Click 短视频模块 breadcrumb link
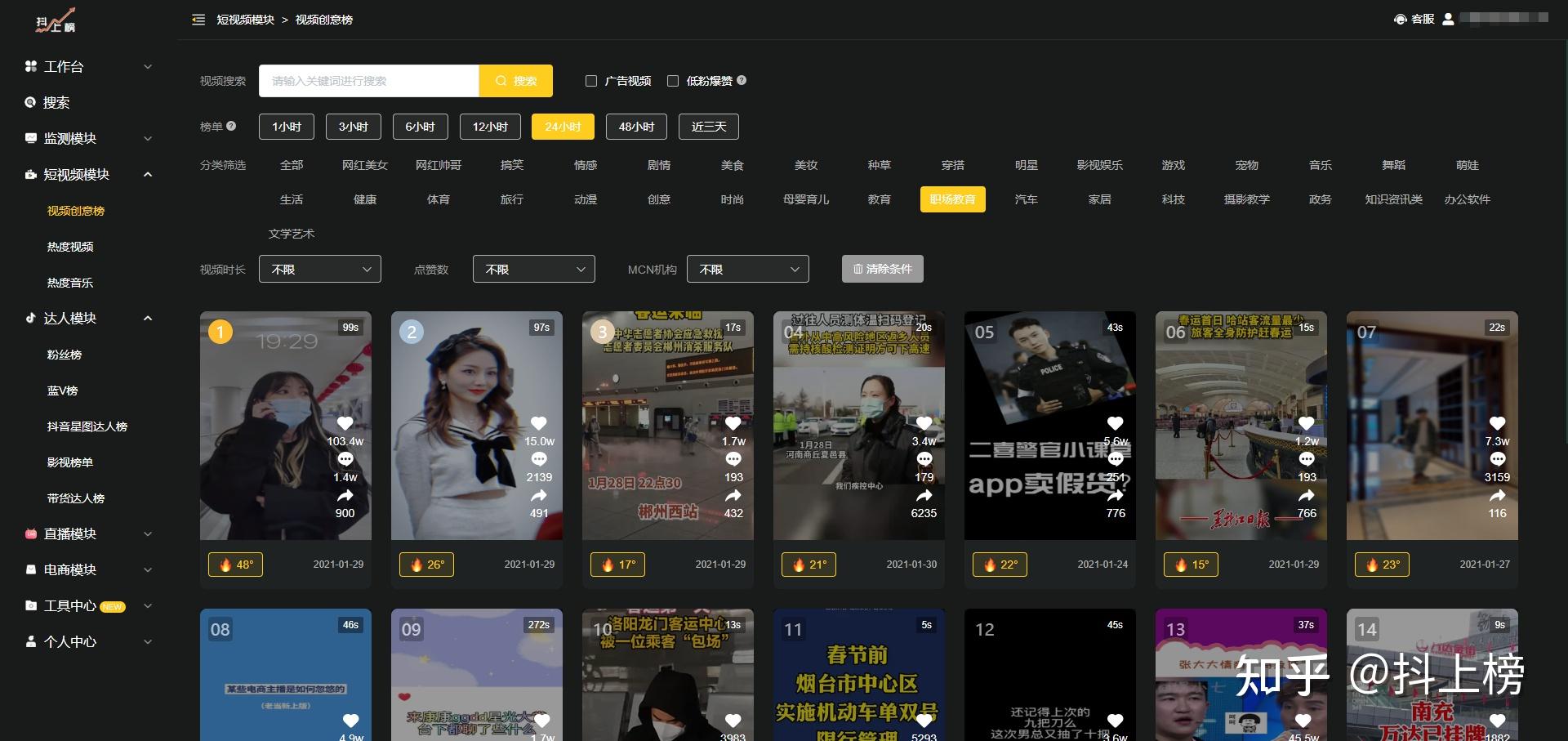Screen dimensions: 1568x741 tap(246, 20)
